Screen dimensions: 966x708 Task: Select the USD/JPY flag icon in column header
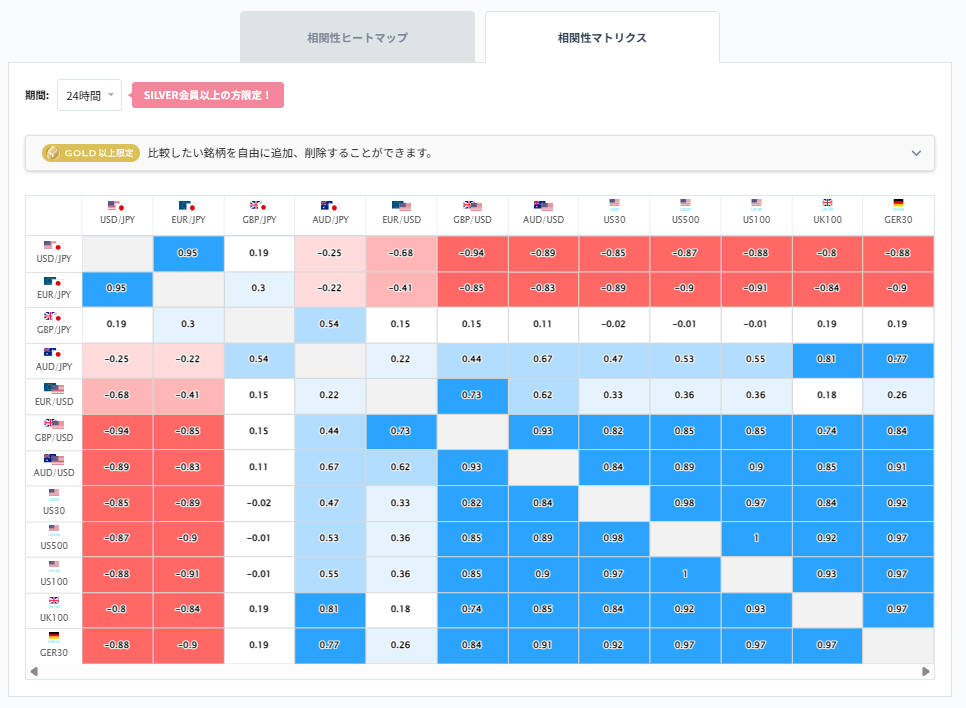[117, 205]
